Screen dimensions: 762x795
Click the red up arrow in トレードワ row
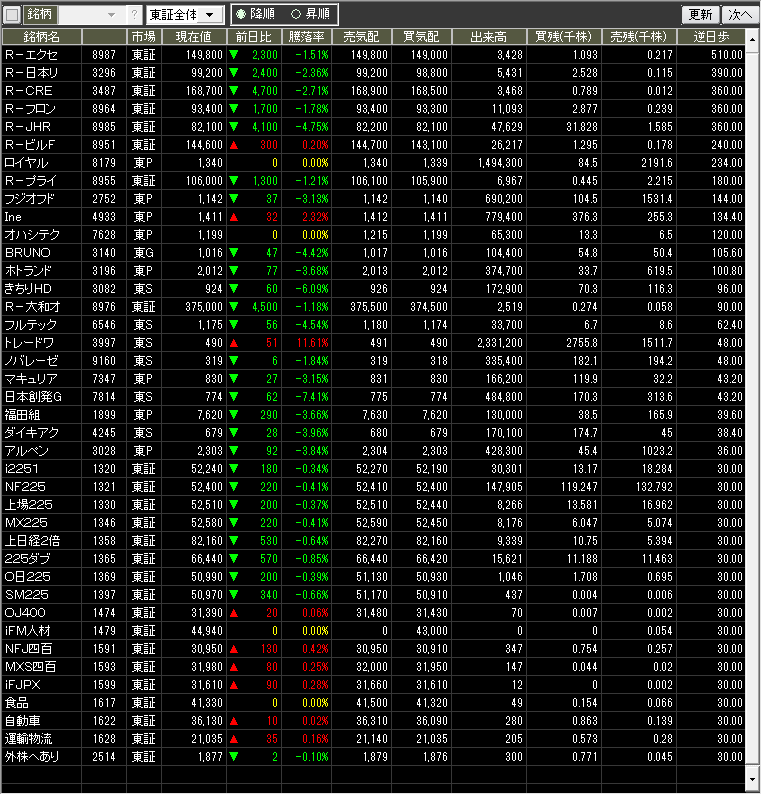[x=234, y=343]
